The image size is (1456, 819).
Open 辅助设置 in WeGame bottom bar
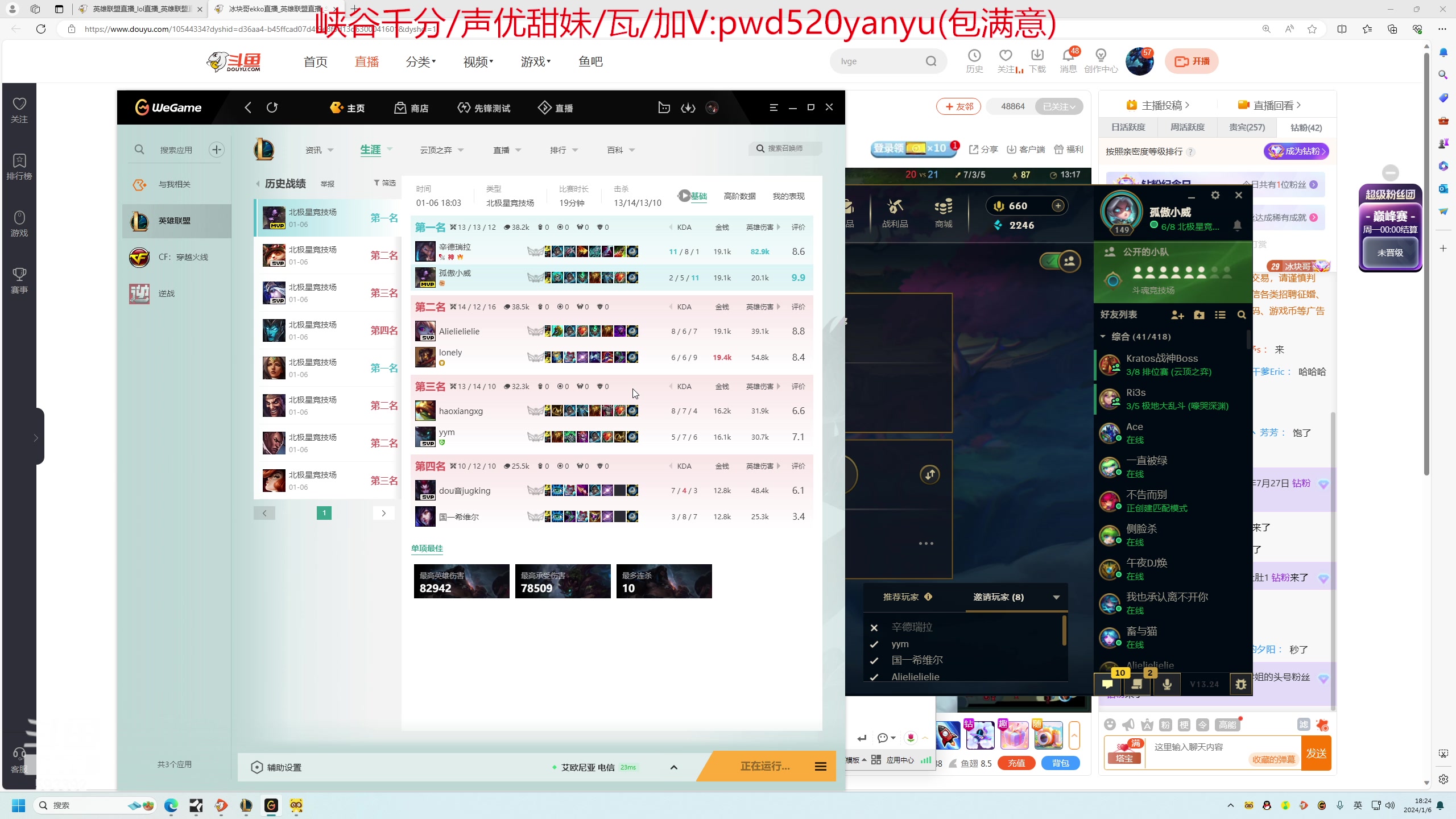point(276,767)
